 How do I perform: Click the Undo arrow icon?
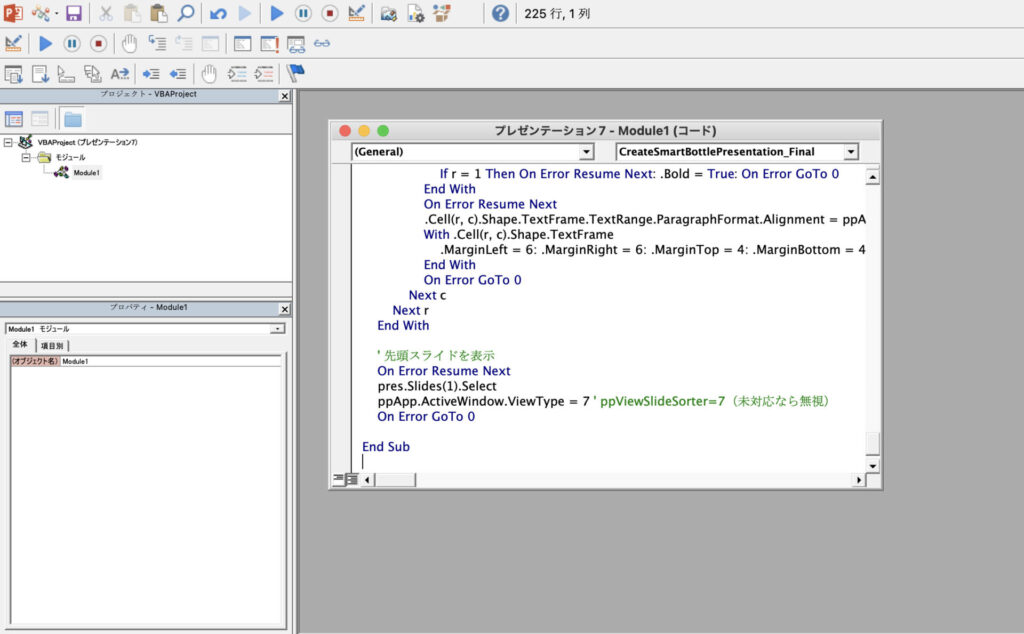tap(218, 14)
